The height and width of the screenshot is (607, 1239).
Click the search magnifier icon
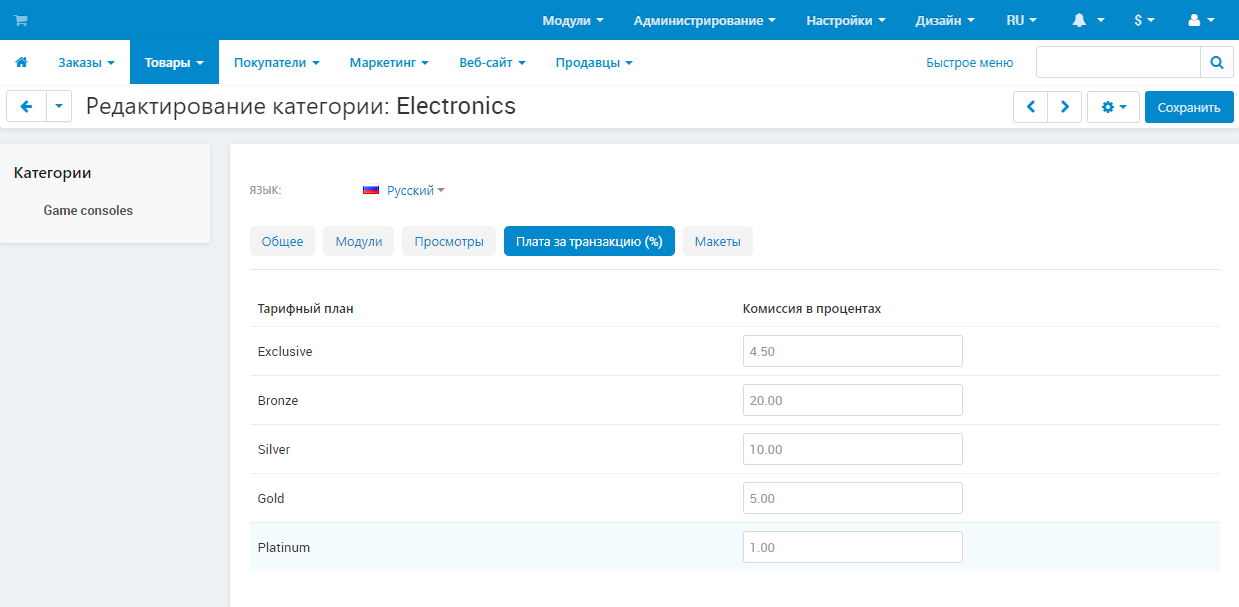(1216, 62)
